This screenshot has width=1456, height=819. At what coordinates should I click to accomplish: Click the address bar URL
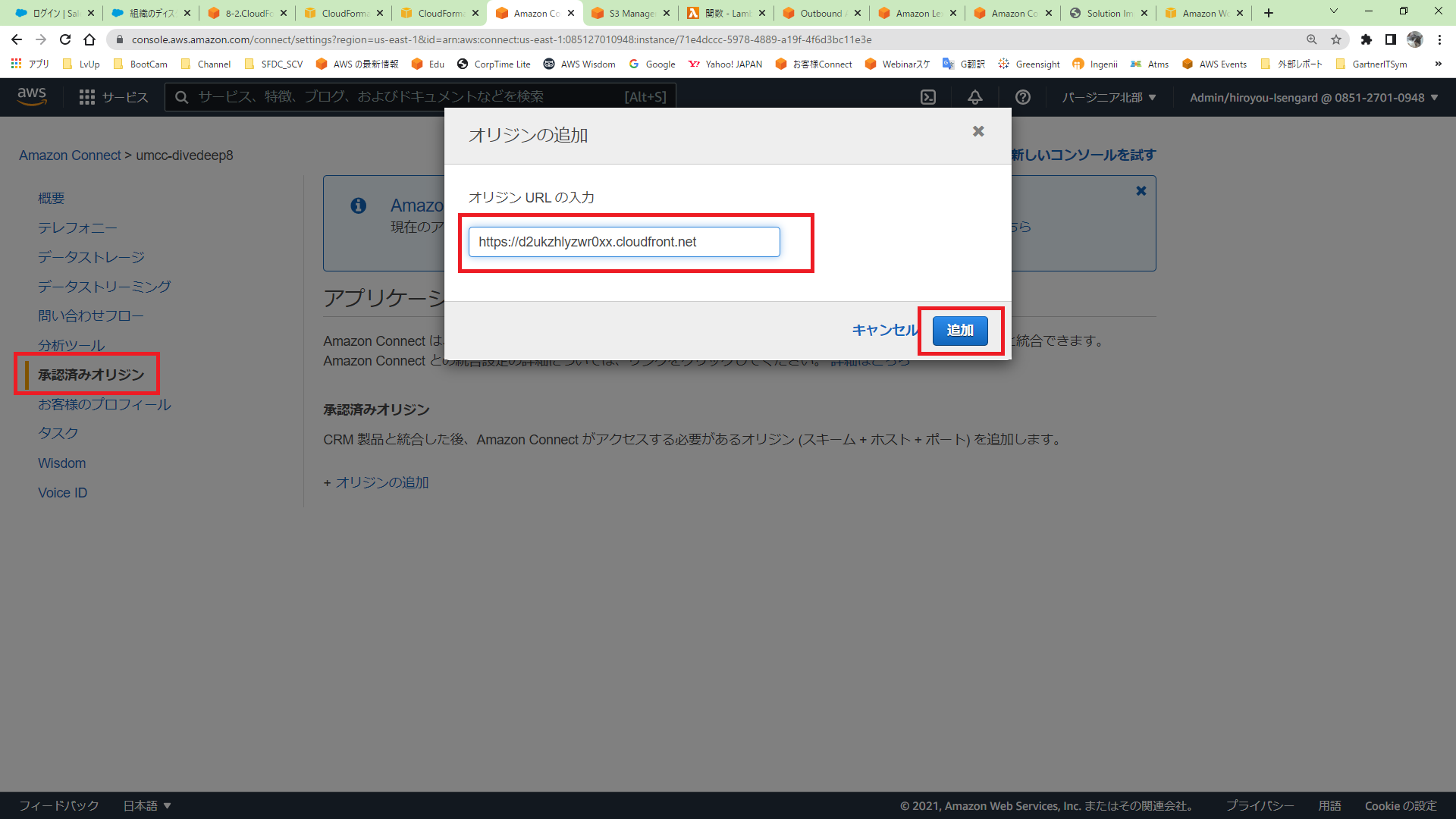click(500, 39)
